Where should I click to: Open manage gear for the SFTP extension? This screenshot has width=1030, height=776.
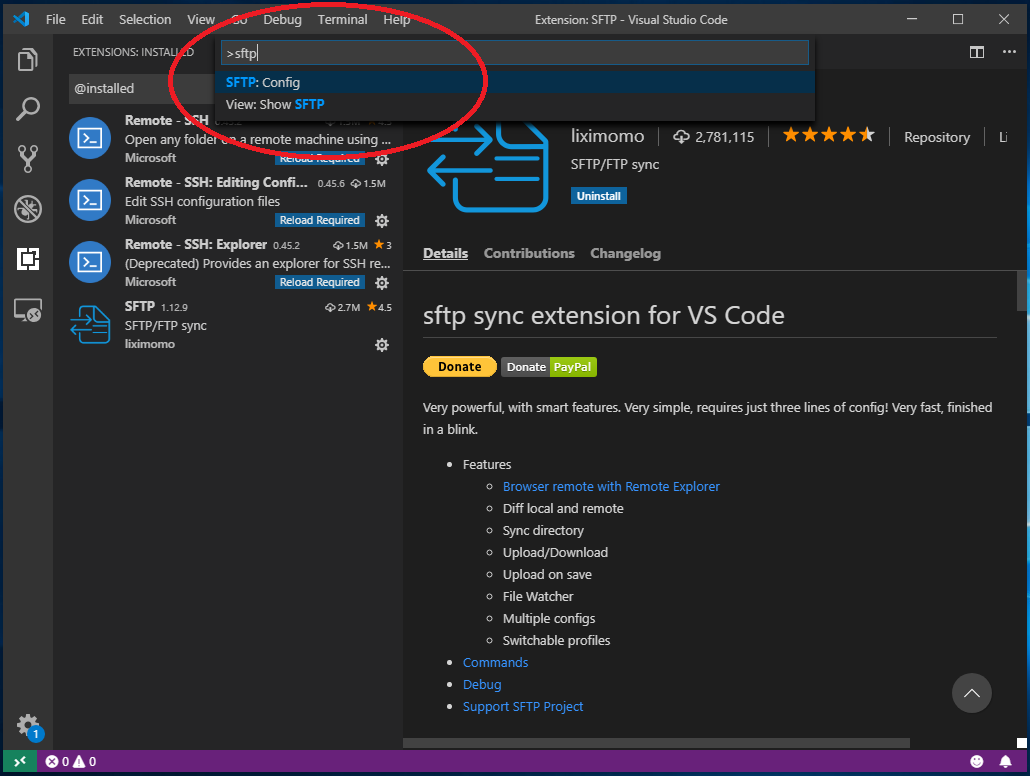pyautogui.click(x=382, y=345)
